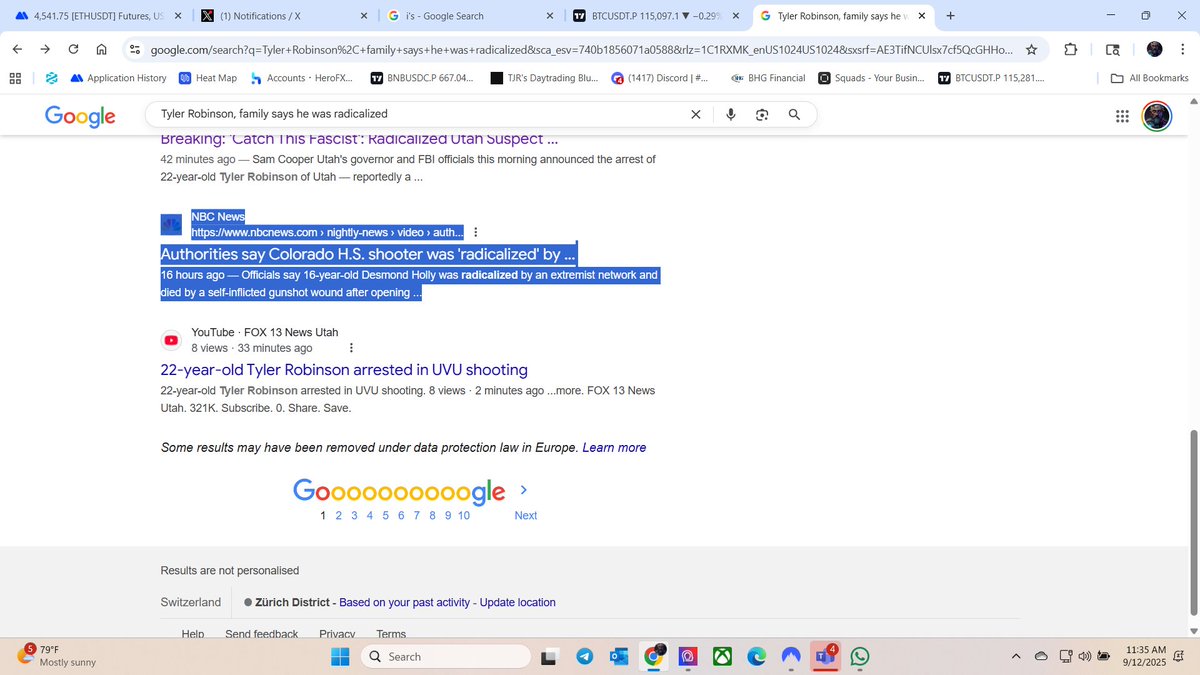Open the weather widget showing 79°F
Image resolution: width=1200 pixels, height=675 pixels.
point(58,656)
